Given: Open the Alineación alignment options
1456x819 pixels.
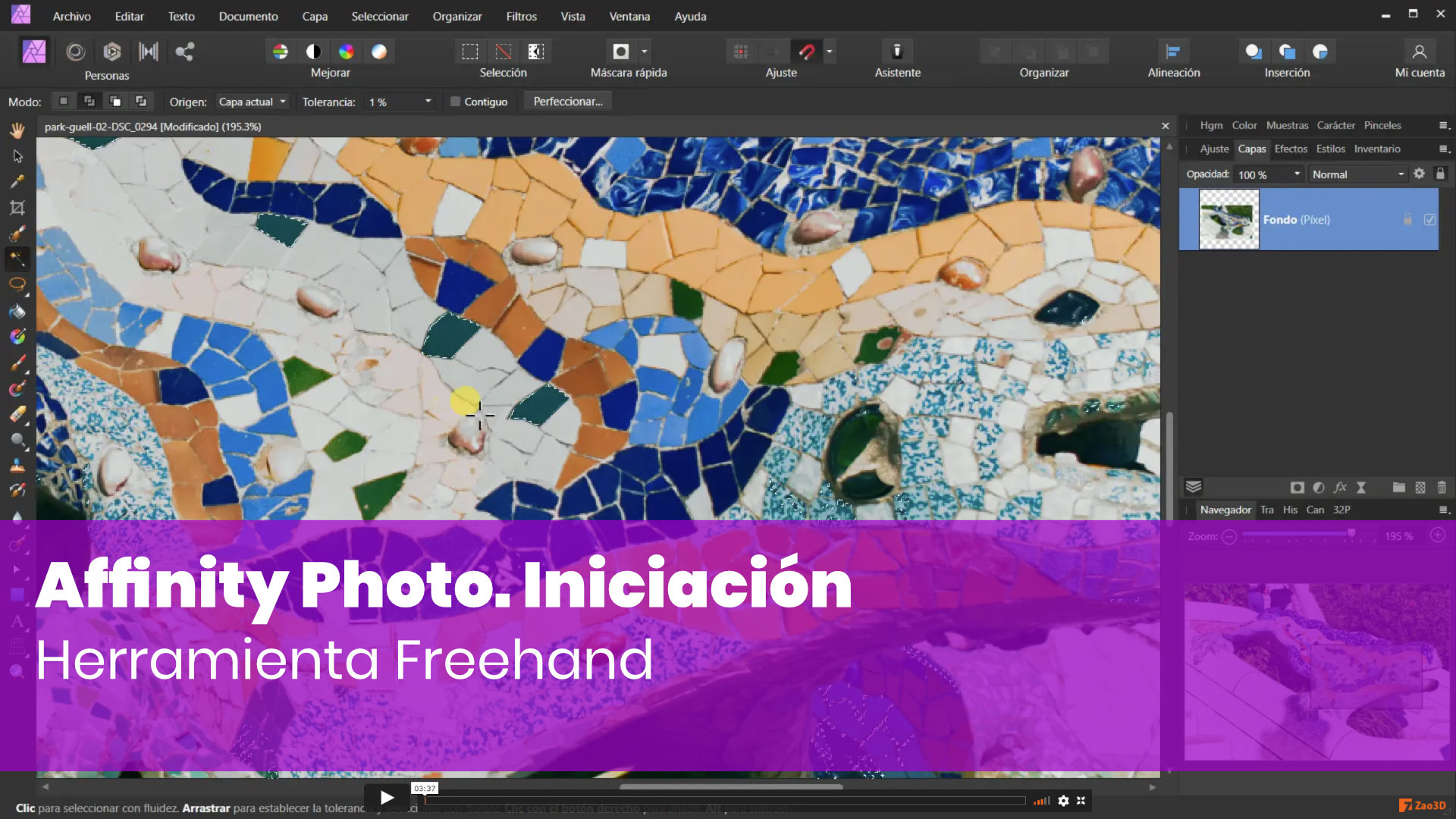Looking at the screenshot, I should [1173, 52].
